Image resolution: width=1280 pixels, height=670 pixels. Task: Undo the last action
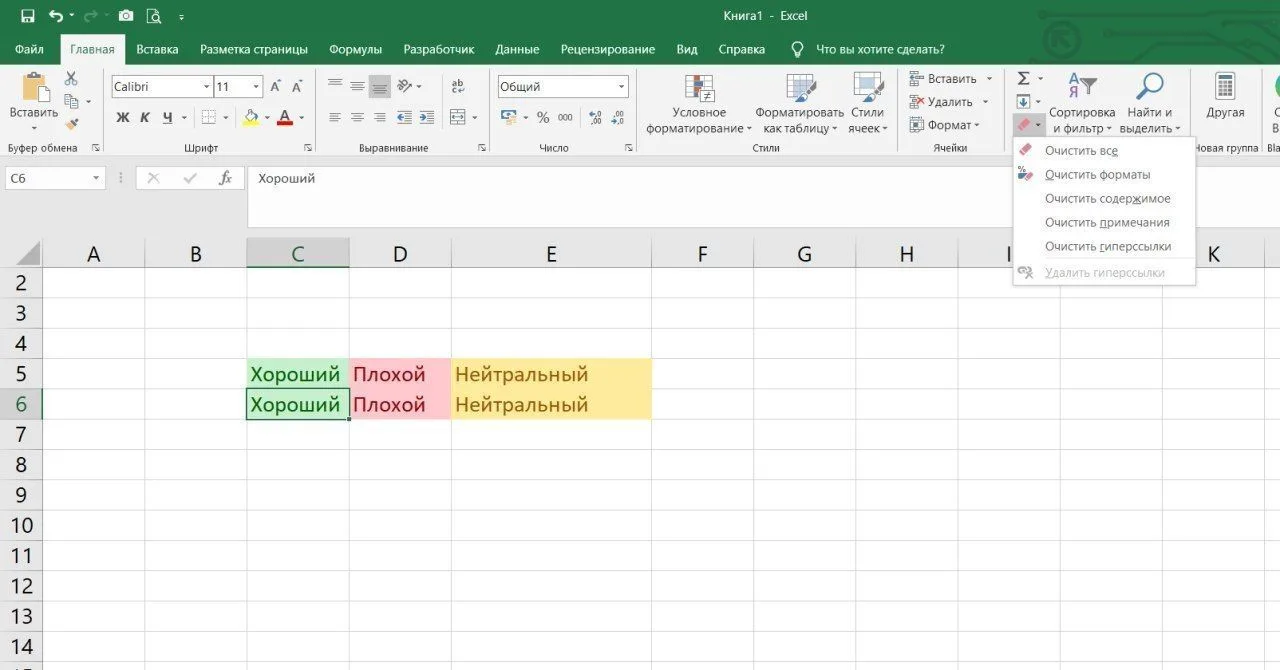coord(55,16)
